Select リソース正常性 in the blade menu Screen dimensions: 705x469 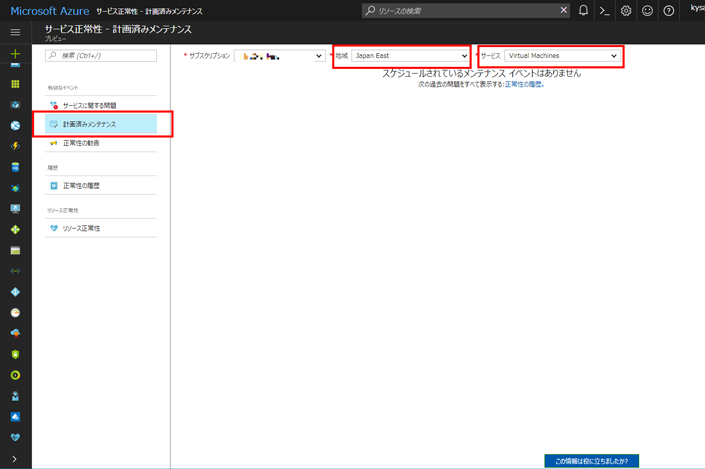coord(101,228)
